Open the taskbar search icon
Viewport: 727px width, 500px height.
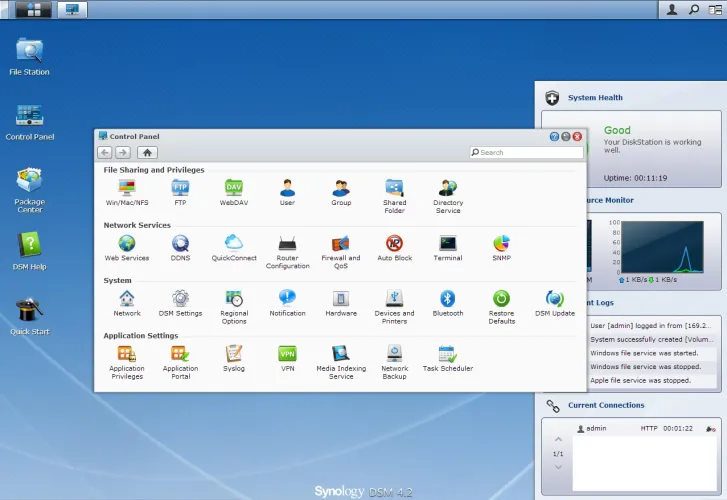694,9
